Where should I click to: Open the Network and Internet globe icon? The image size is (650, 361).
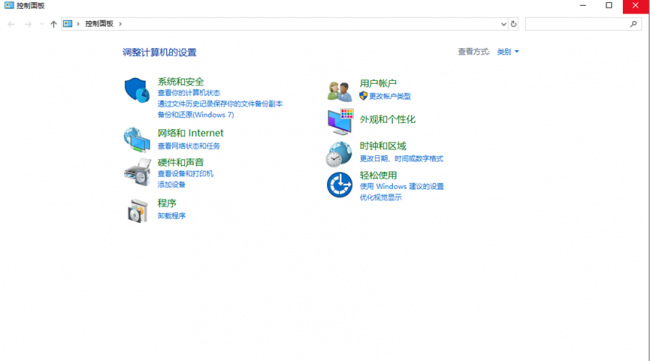137,140
